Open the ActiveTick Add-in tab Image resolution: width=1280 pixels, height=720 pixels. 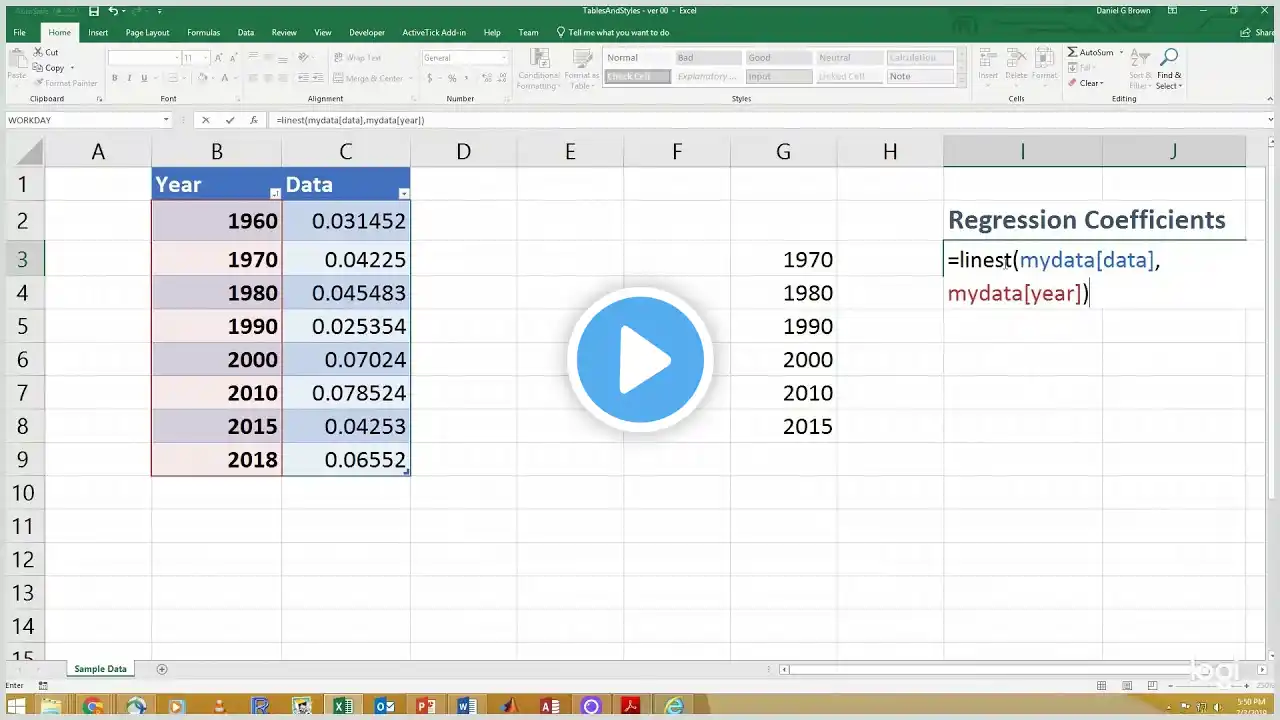[434, 32]
